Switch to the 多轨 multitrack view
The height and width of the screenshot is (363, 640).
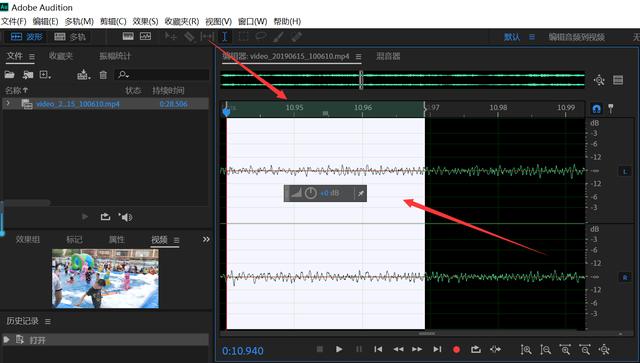click(70, 37)
